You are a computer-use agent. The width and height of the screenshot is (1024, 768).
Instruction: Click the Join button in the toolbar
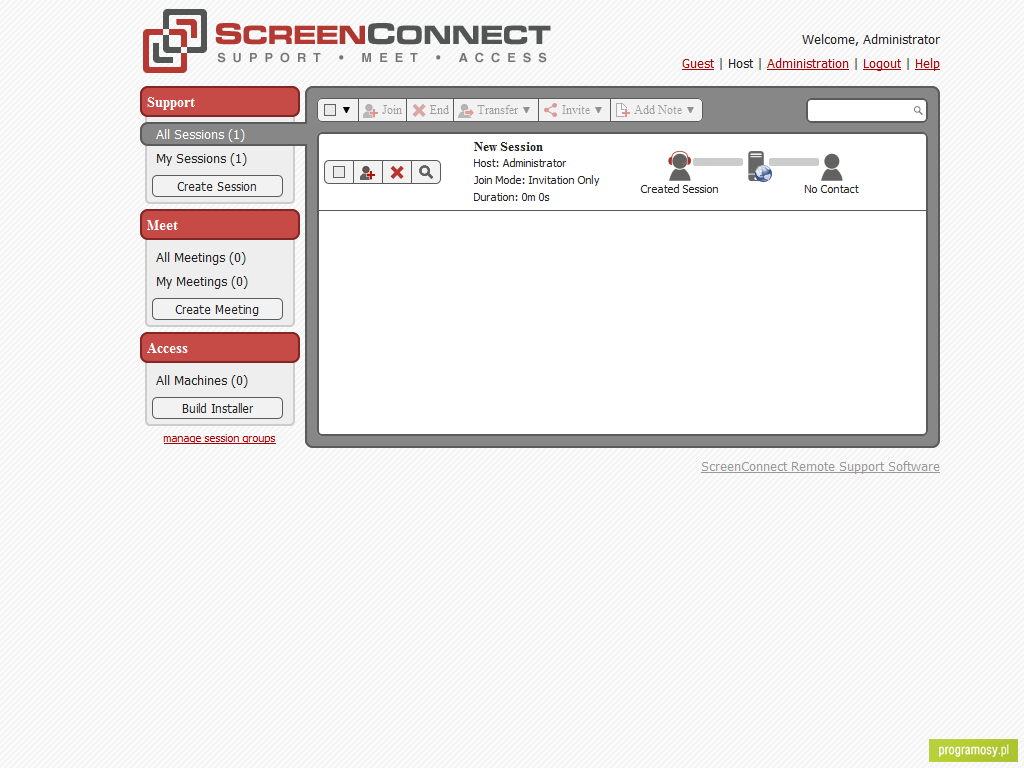pyautogui.click(x=383, y=110)
